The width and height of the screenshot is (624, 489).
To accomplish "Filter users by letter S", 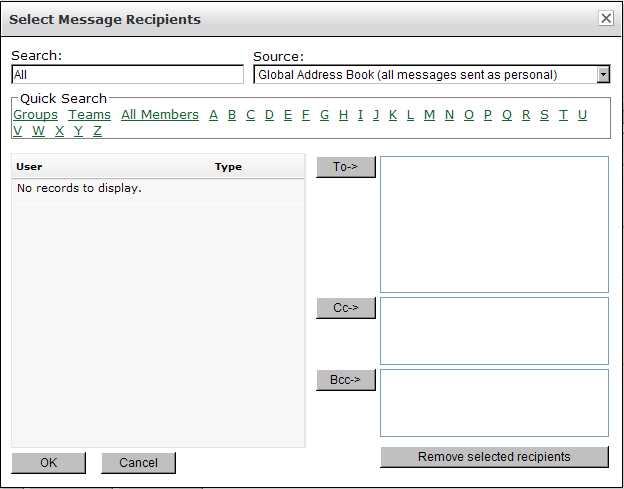I will tap(544, 115).
